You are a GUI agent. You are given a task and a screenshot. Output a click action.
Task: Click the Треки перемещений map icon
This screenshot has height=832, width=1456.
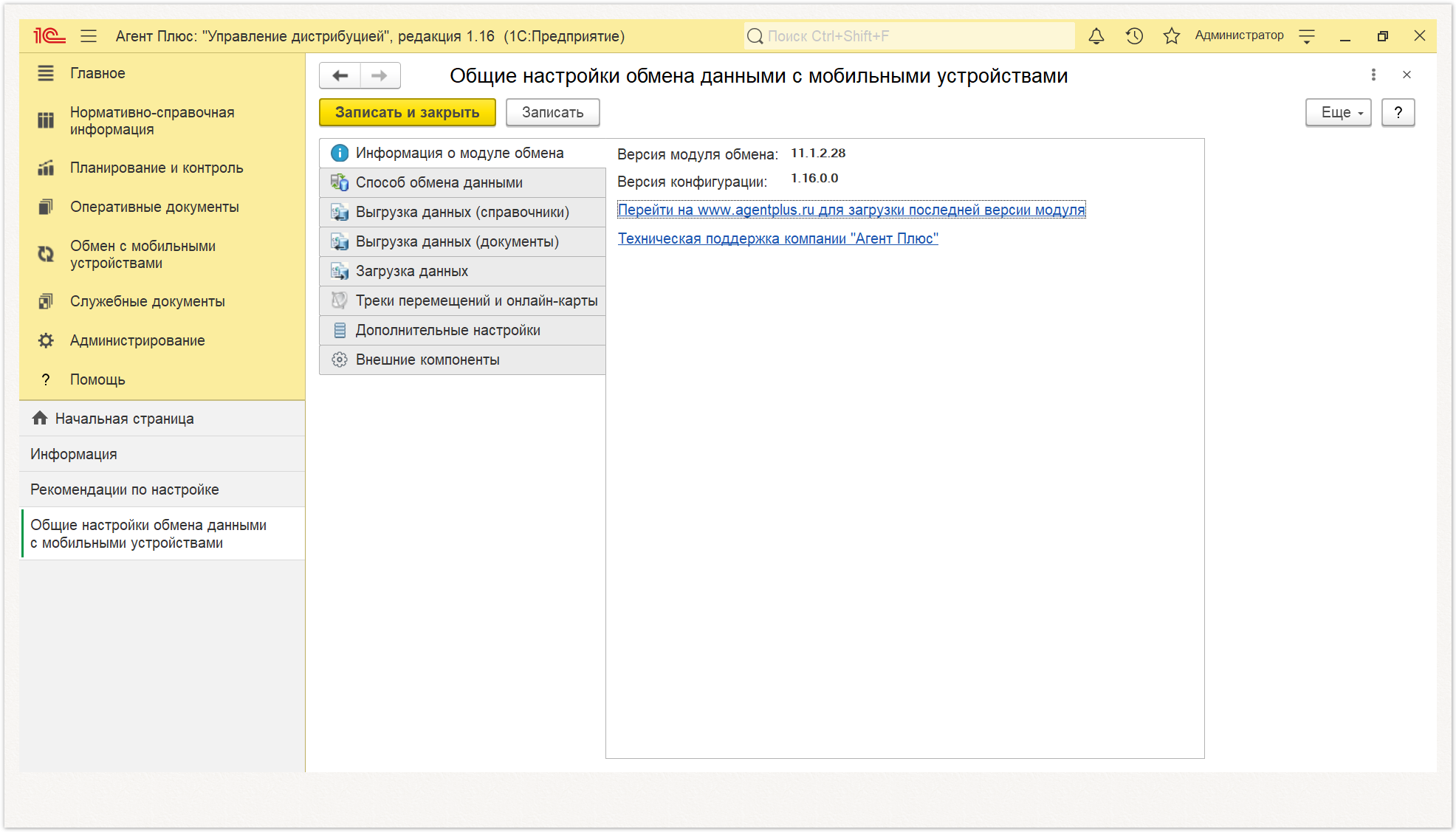pos(340,300)
